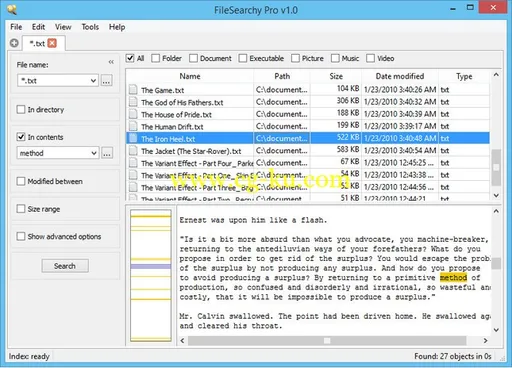Enable Show advanced options checkbox

[21, 236]
